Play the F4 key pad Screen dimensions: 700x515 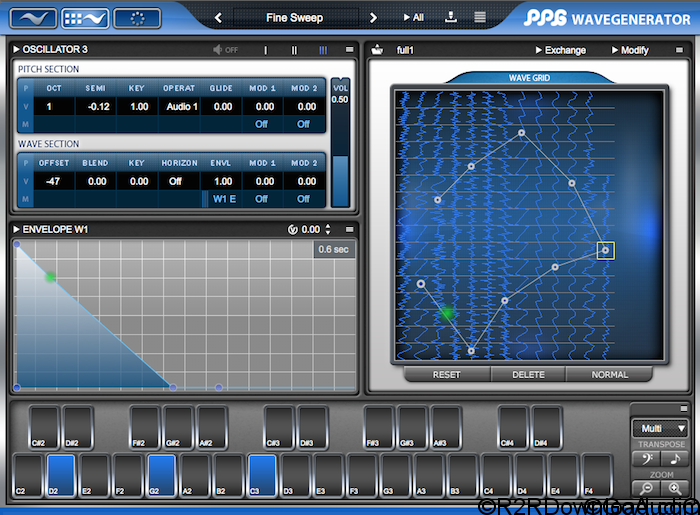597,475
